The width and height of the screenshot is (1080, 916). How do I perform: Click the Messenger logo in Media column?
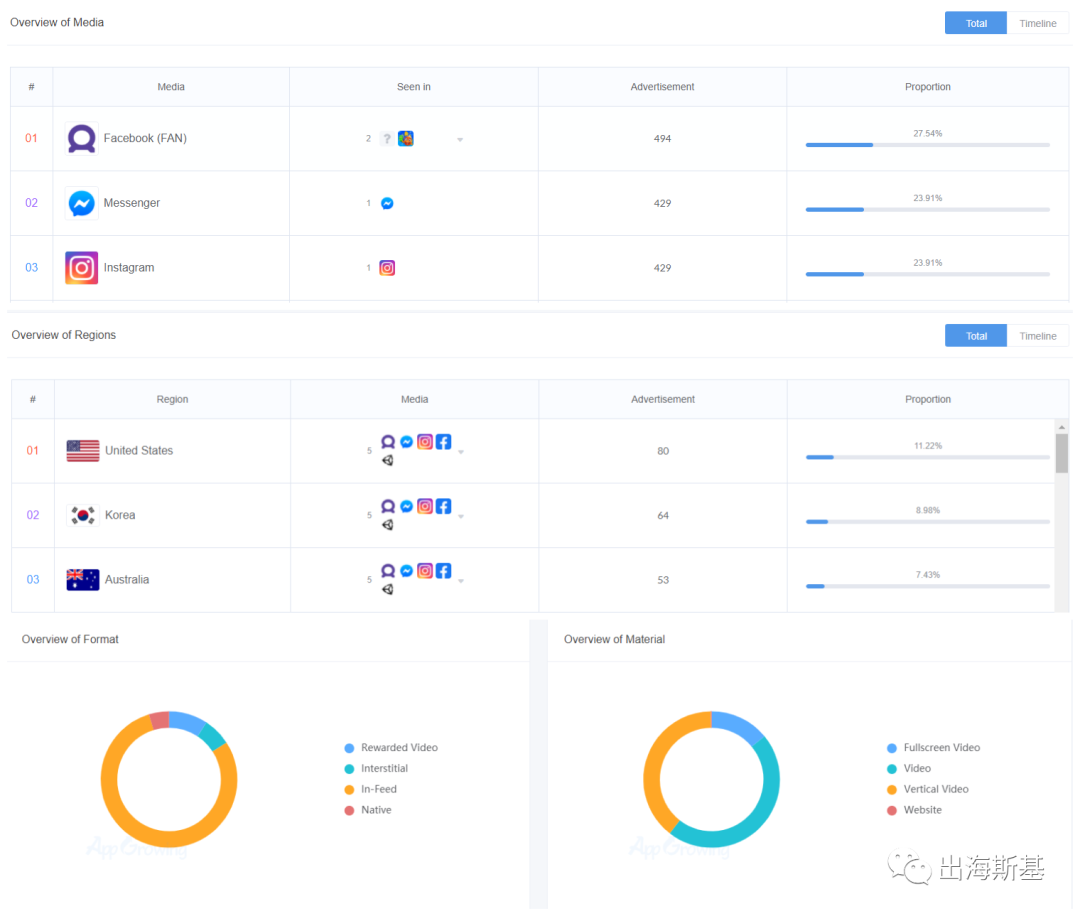(x=81, y=203)
